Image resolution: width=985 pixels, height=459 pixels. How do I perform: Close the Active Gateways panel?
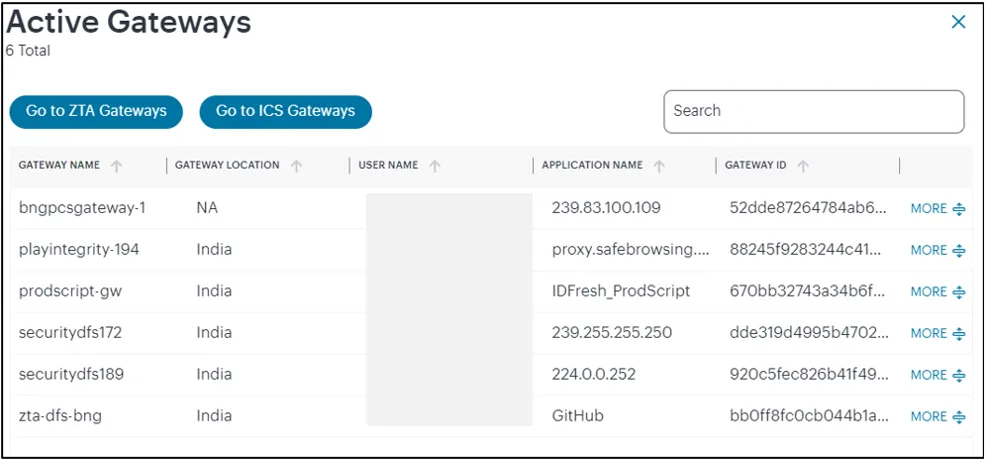click(958, 23)
